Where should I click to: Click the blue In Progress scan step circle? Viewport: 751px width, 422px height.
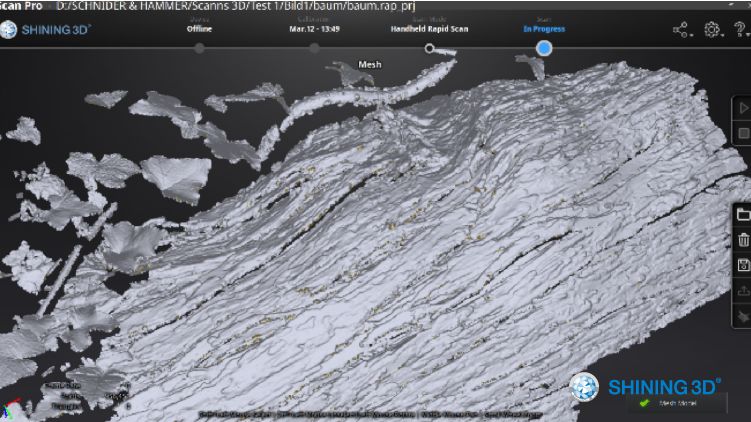point(544,48)
